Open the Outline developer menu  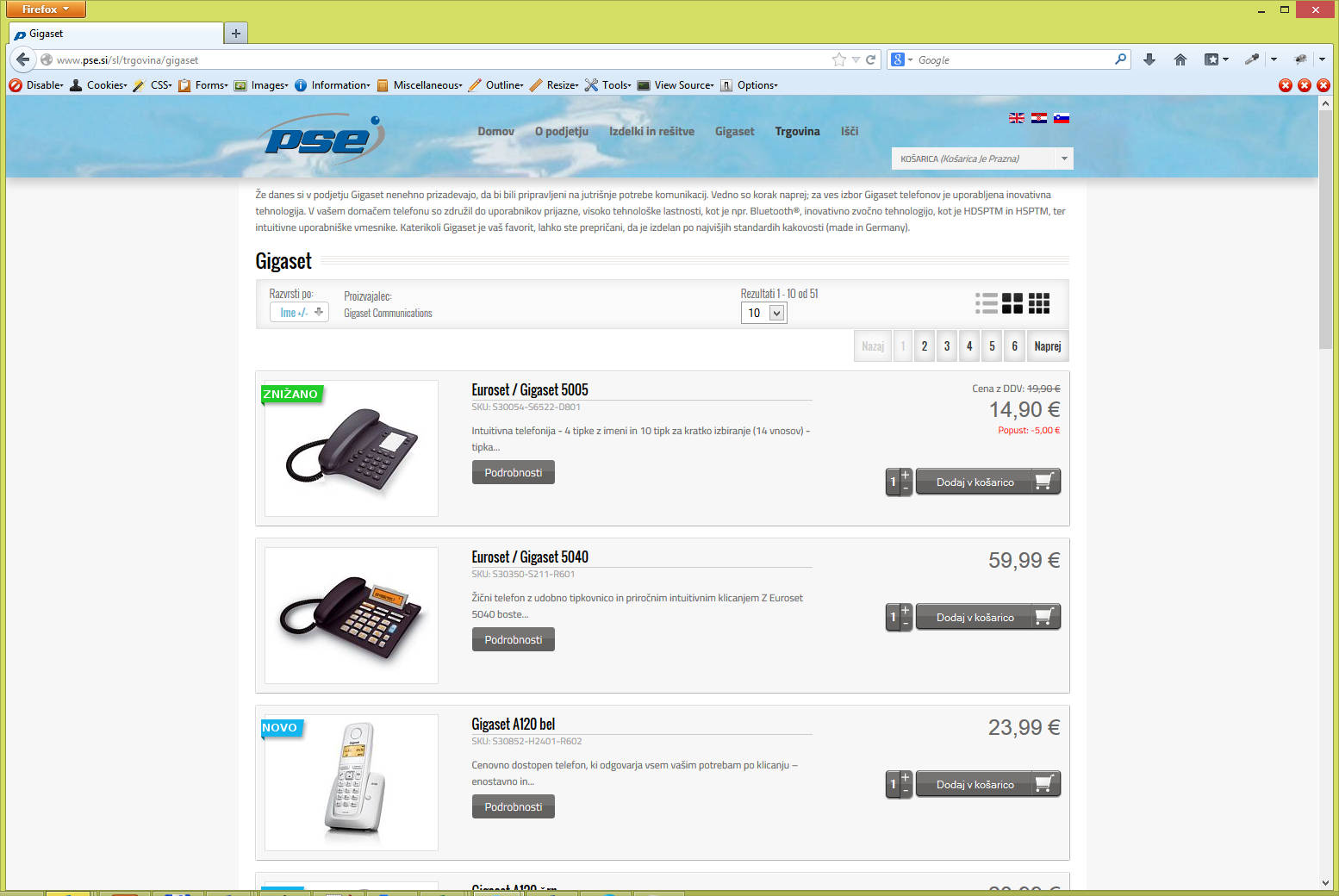click(496, 85)
